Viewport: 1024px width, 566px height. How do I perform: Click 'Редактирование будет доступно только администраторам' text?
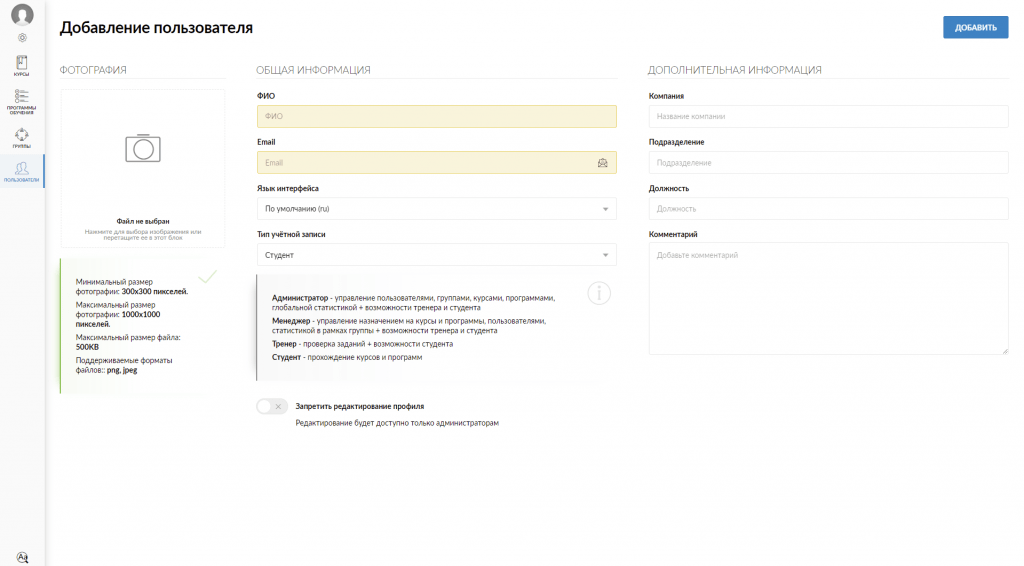[397, 423]
